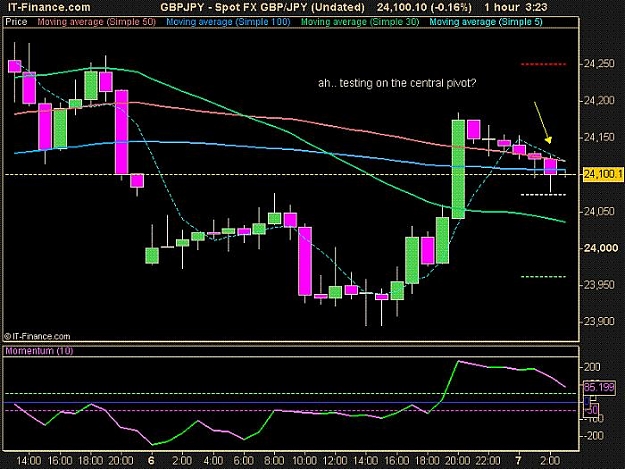The height and width of the screenshot is (469, 625).
Task: Click the 'Moving average (Simple 5)' legend label
Action: coord(485,22)
